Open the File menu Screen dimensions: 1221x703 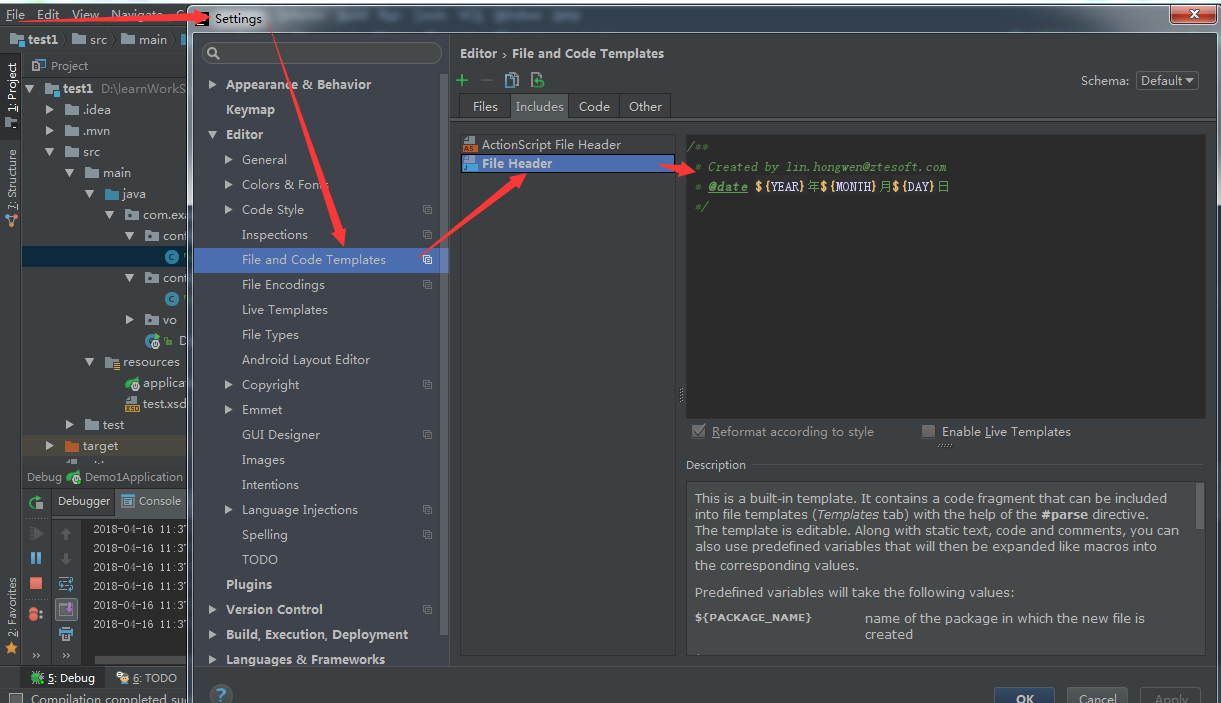pyautogui.click(x=15, y=14)
